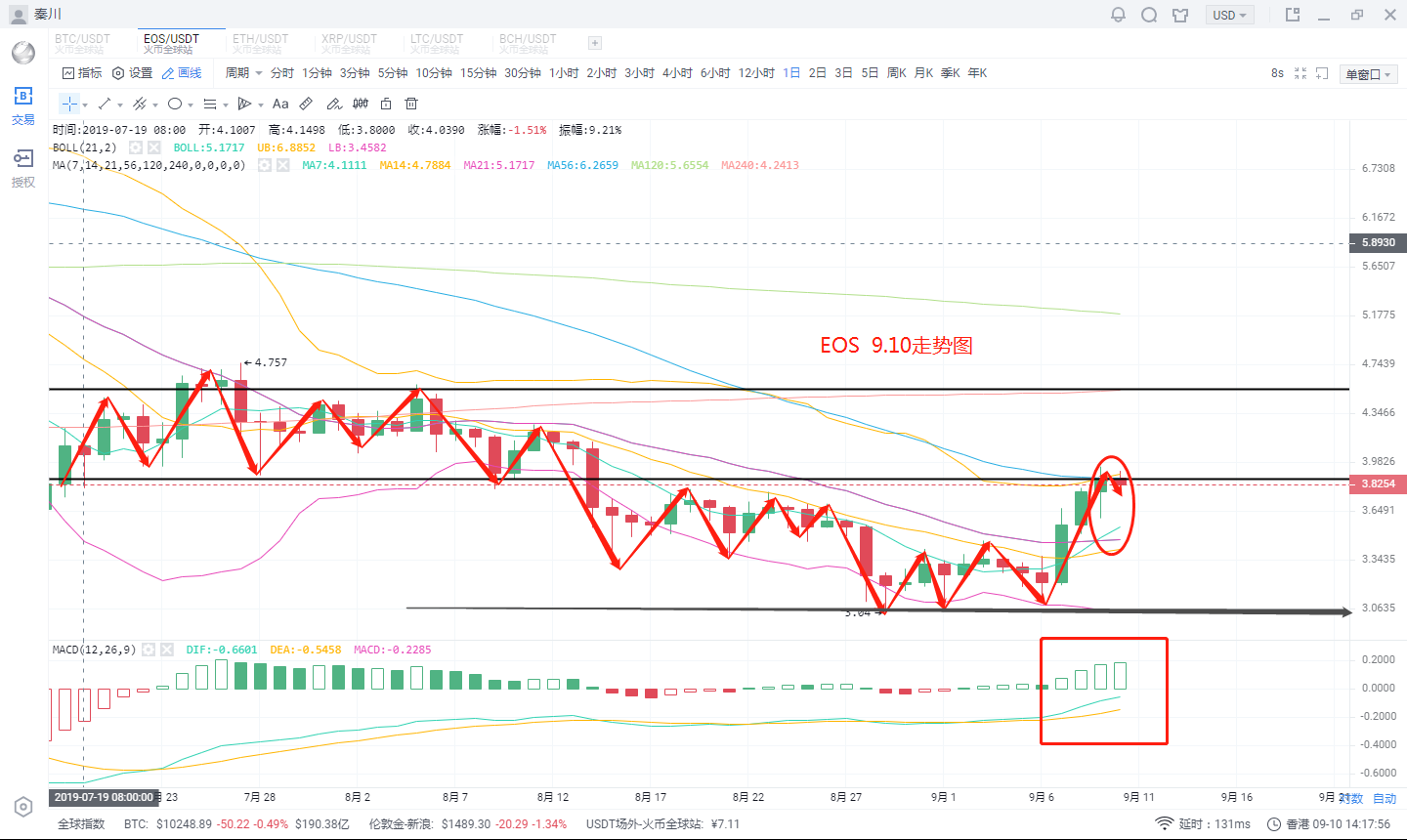The height and width of the screenshot is (840, 1407).
Task: Switch to the ETH/USDT tab
Action: tap(260, 43)
